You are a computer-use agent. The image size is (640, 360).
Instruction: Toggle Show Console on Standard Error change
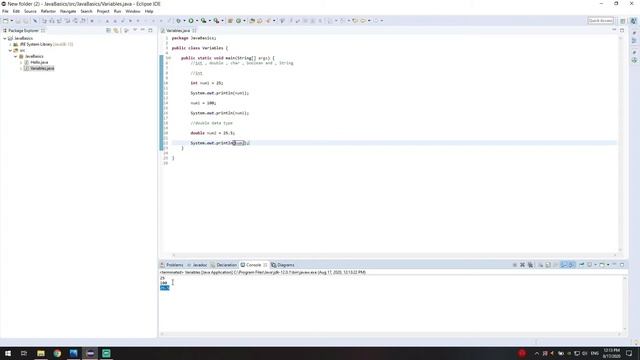click(x=571, y=265)
